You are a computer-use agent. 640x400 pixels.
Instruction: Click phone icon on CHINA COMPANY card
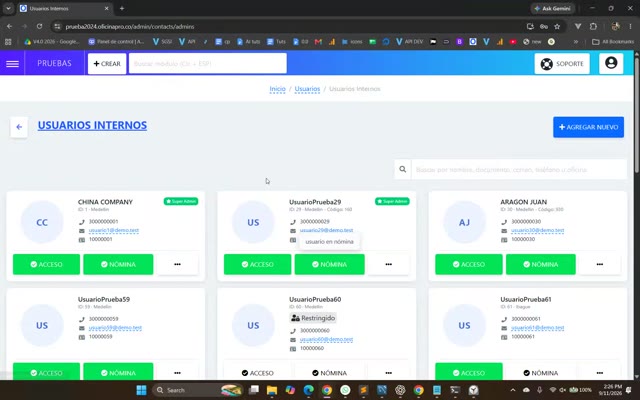click(82, 222)
